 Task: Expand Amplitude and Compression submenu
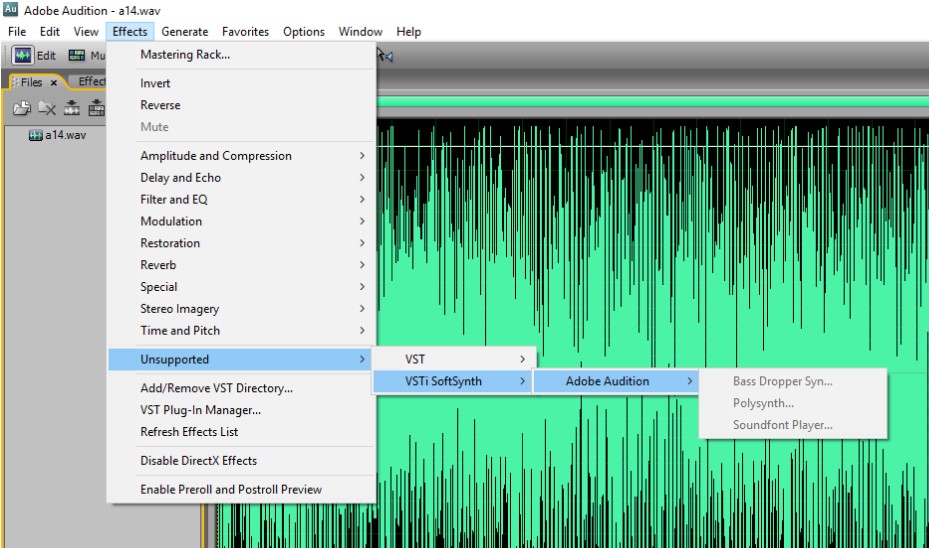241,156
